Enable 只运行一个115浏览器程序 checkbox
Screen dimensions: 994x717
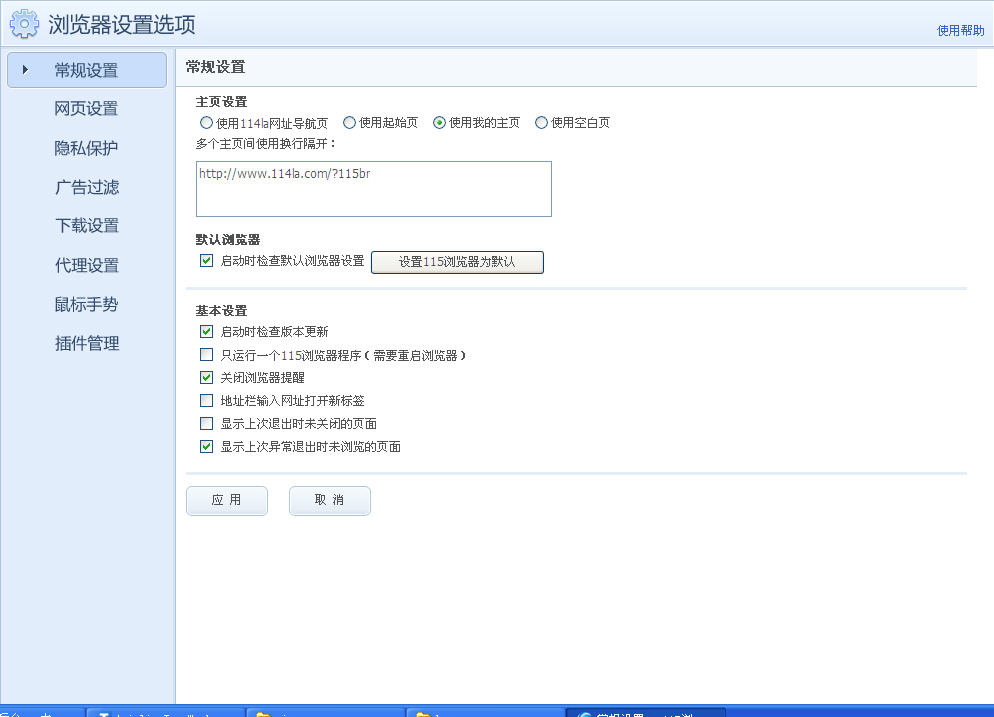207,355
